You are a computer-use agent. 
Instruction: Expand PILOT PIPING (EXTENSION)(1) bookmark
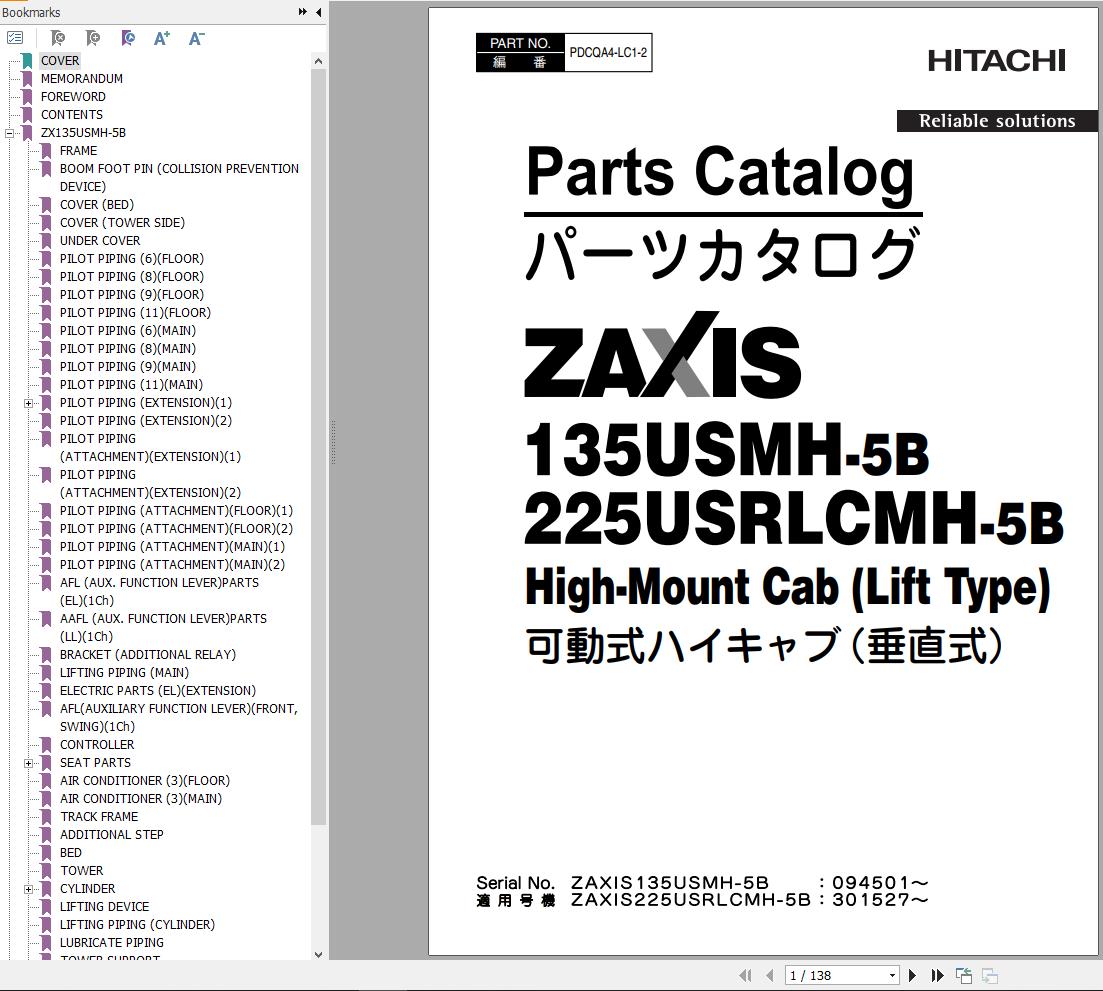point(28,403)
